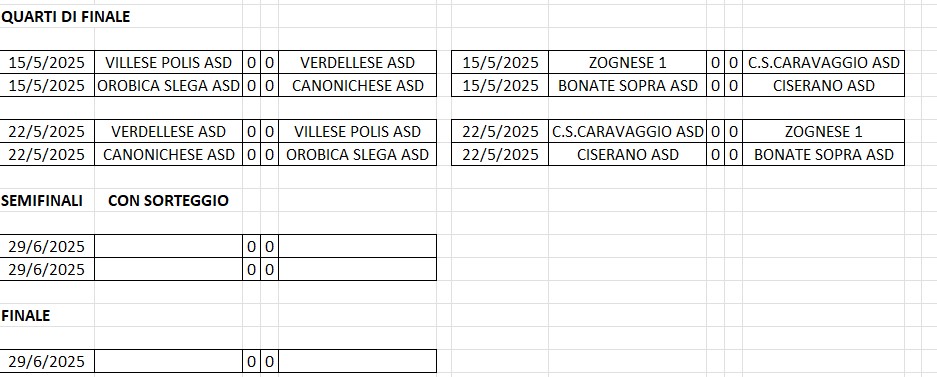Viewport: 937px width, 377px height.
Task: Select the empty home team cell of the final
Action: tap(169, 361)
